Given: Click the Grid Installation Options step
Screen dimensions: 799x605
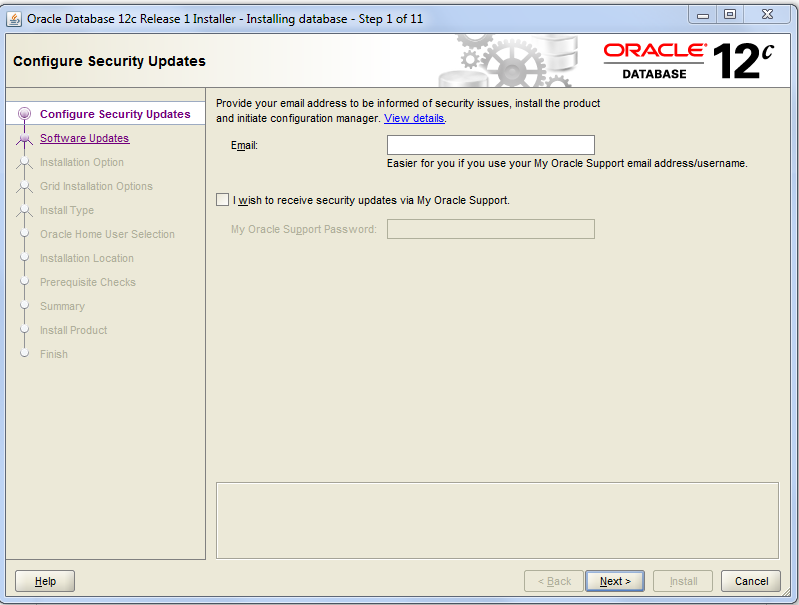Looking at the screenshot, I should click(x=96, y=186).
